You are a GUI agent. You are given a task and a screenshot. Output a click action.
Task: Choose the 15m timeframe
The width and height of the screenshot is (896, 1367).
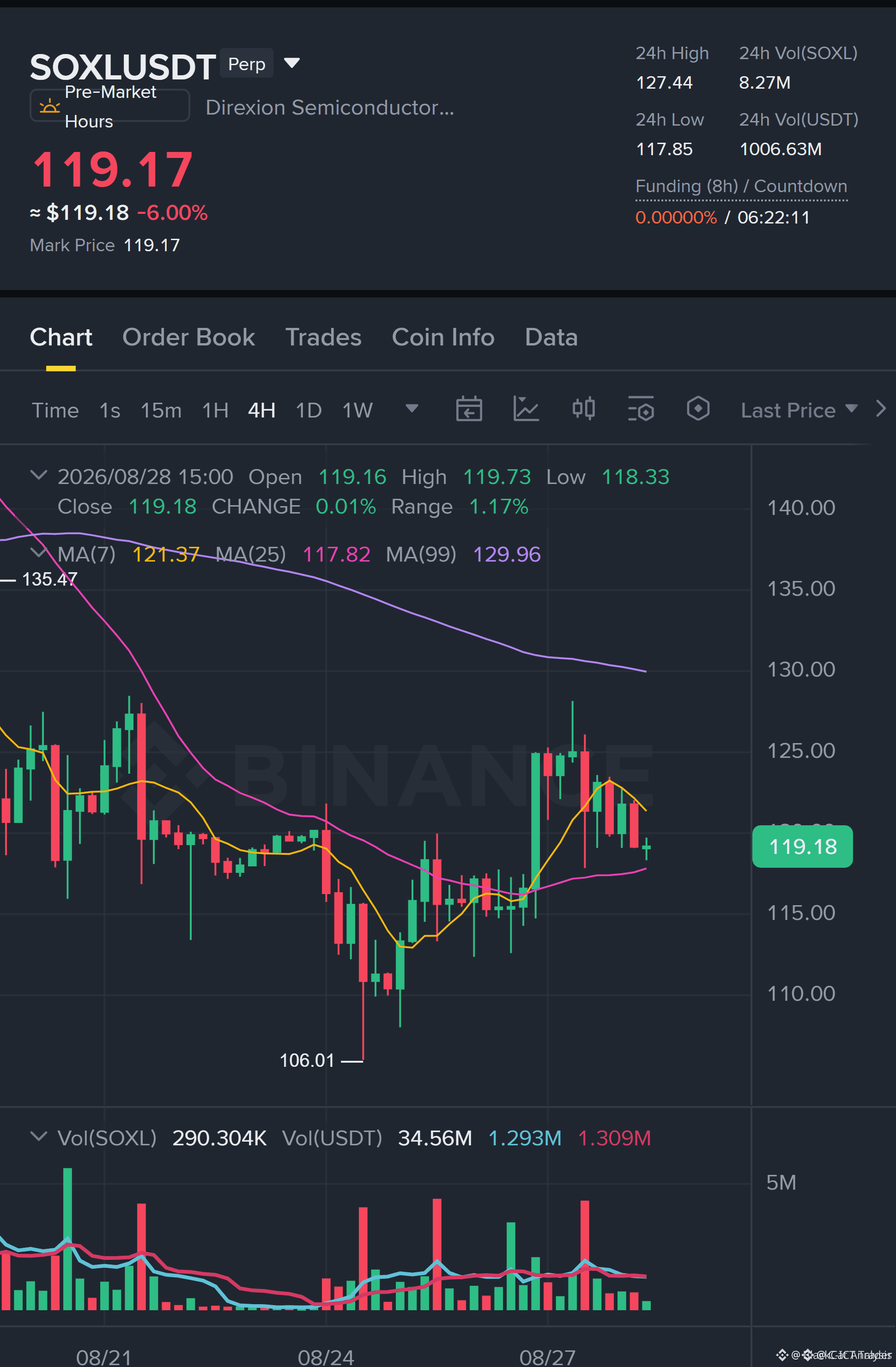click(x=161, y=411)
